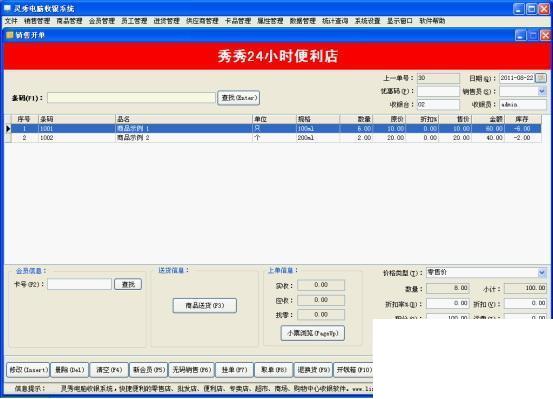Click the 新会员(F5) button
The height and width of the screenshot is (399, 553).
click(148, 370)
